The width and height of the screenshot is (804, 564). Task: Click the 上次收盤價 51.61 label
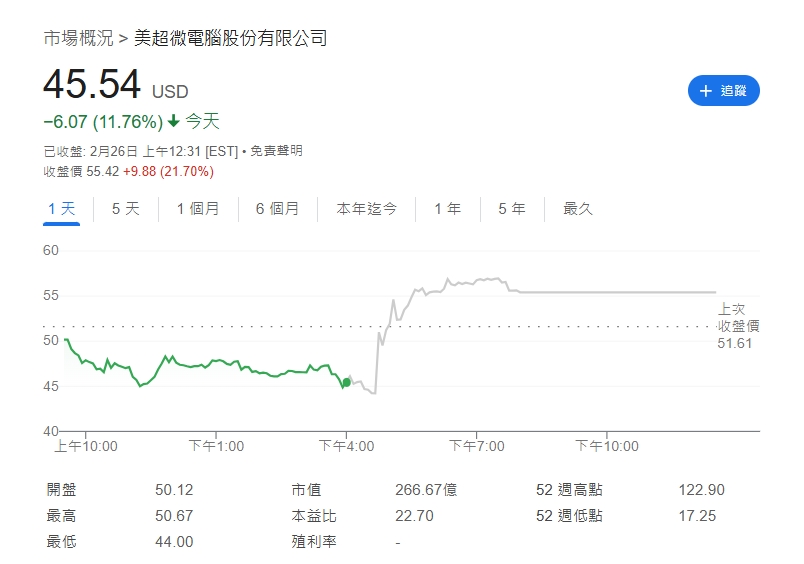tap(738, 326)
